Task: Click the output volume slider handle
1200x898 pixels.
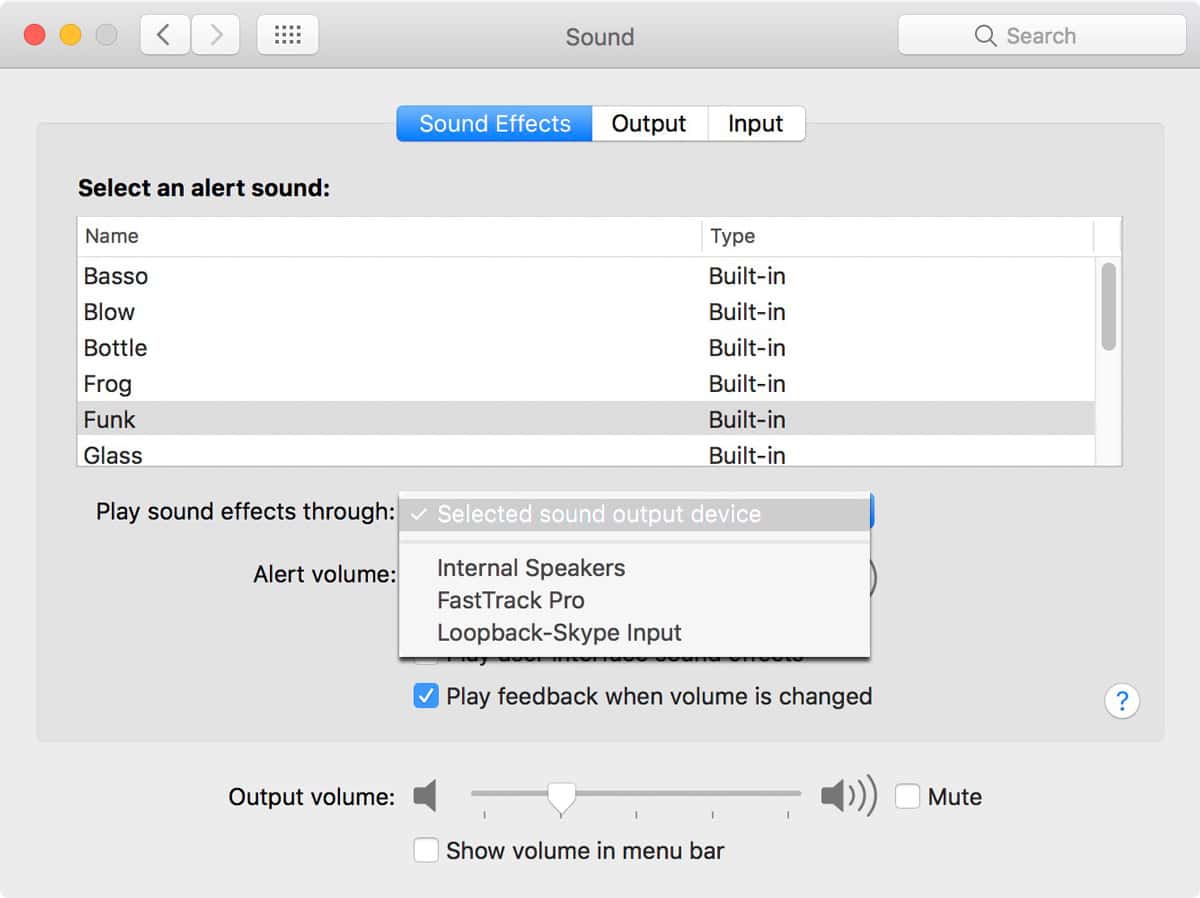Action: (x=561, y=795)
